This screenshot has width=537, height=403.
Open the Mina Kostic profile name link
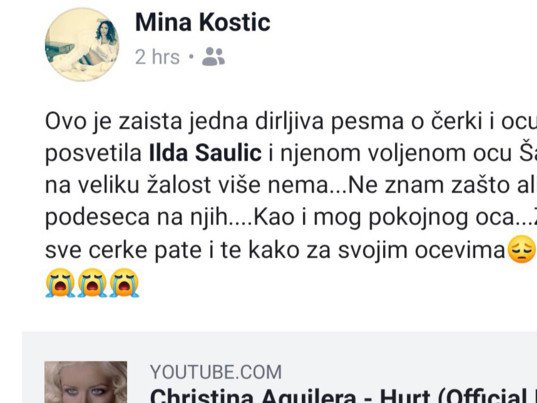[203, 23]
